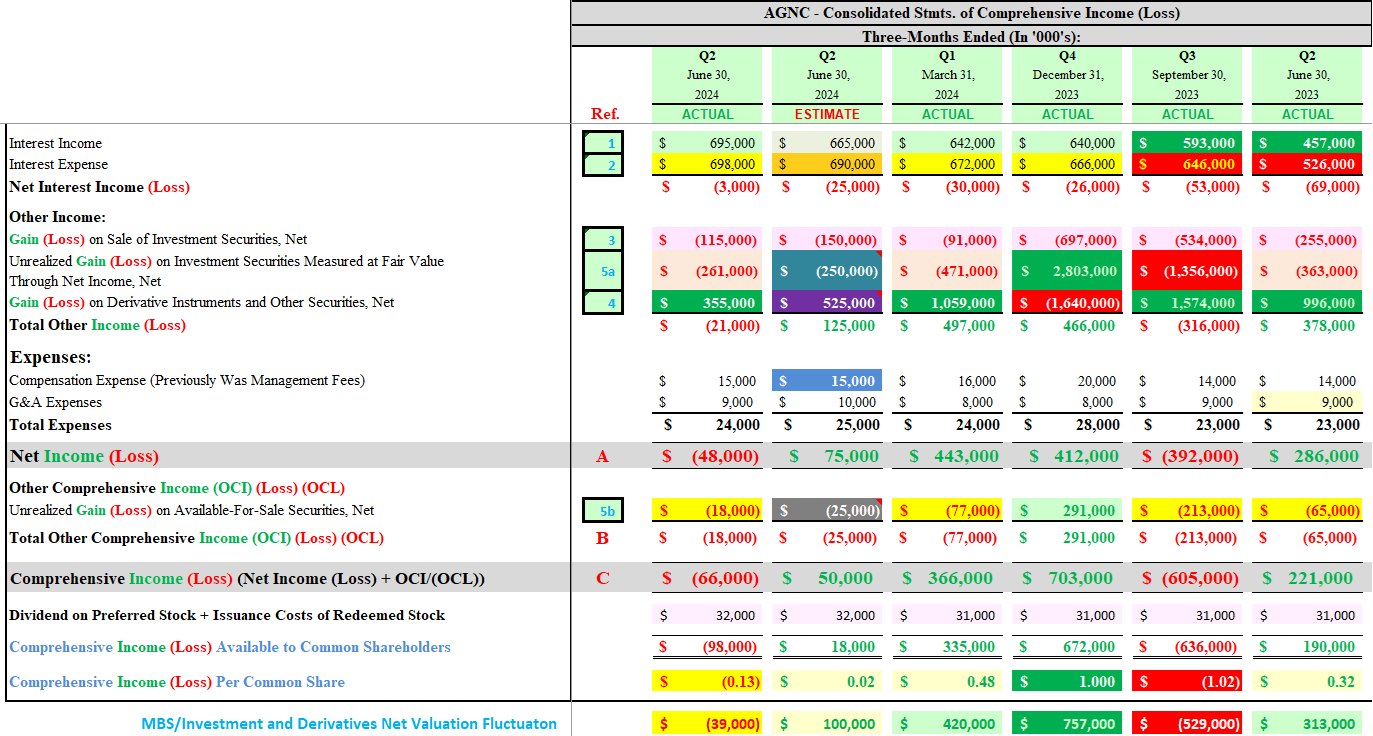Select the 457,000 green interest income cell

(x=1307, y=144)
